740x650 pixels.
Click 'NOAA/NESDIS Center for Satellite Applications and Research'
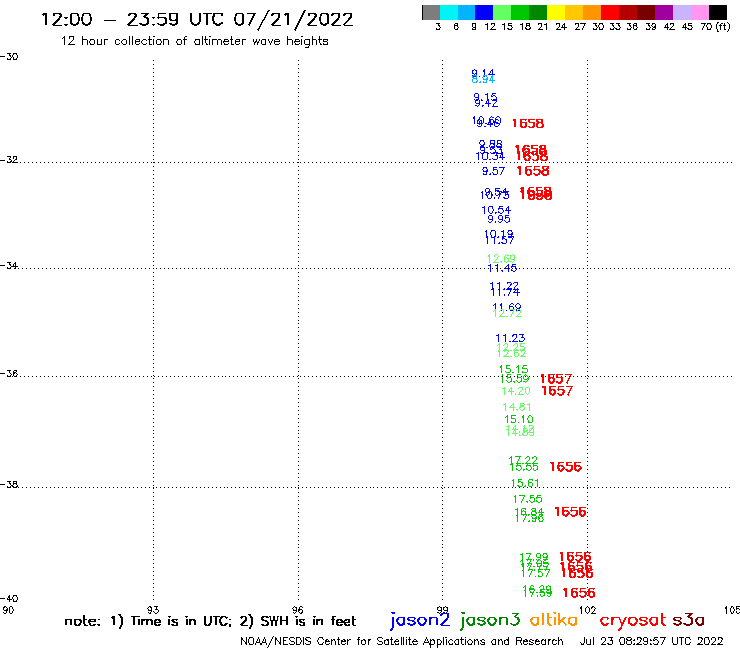pyautogui.click(x=402, y=642)
